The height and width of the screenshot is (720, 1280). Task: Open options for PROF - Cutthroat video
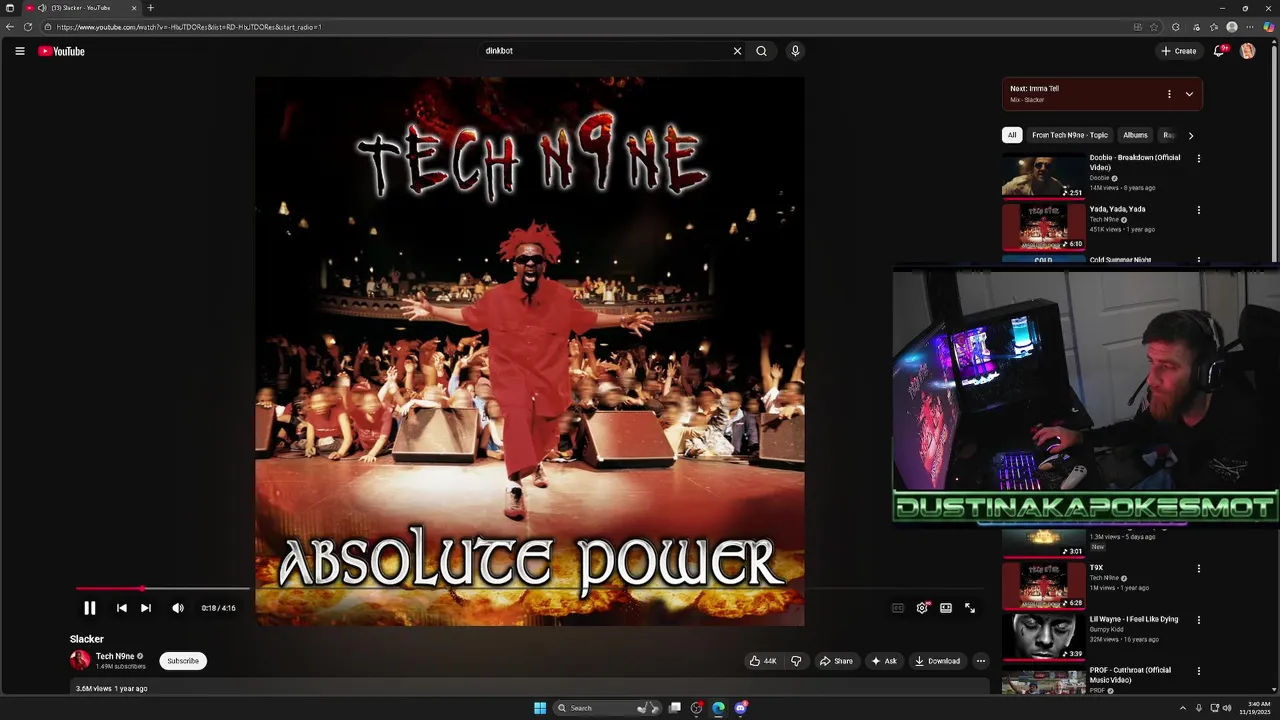[1199, 671]
